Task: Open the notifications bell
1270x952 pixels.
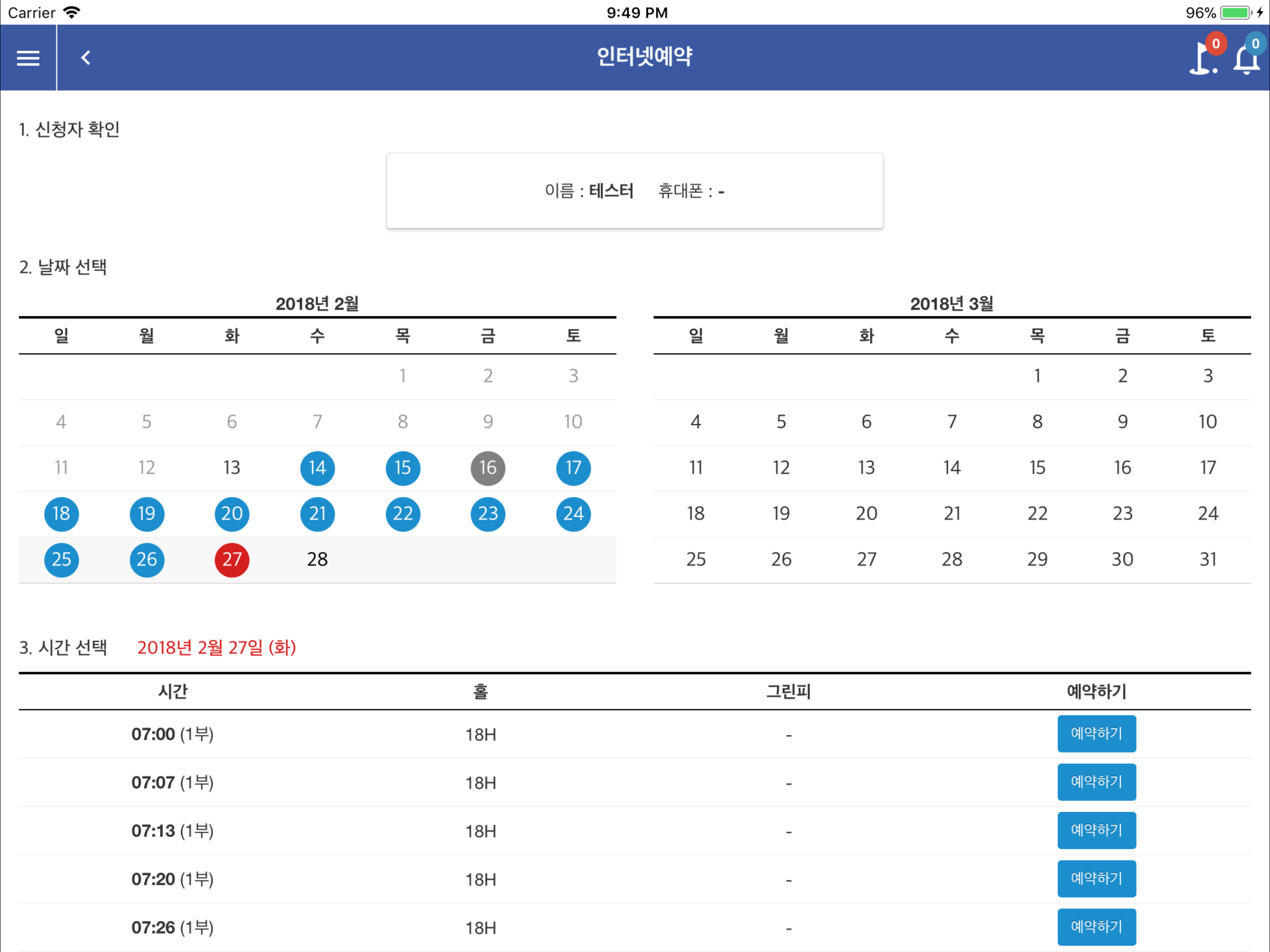Action: coord(1246,59)
